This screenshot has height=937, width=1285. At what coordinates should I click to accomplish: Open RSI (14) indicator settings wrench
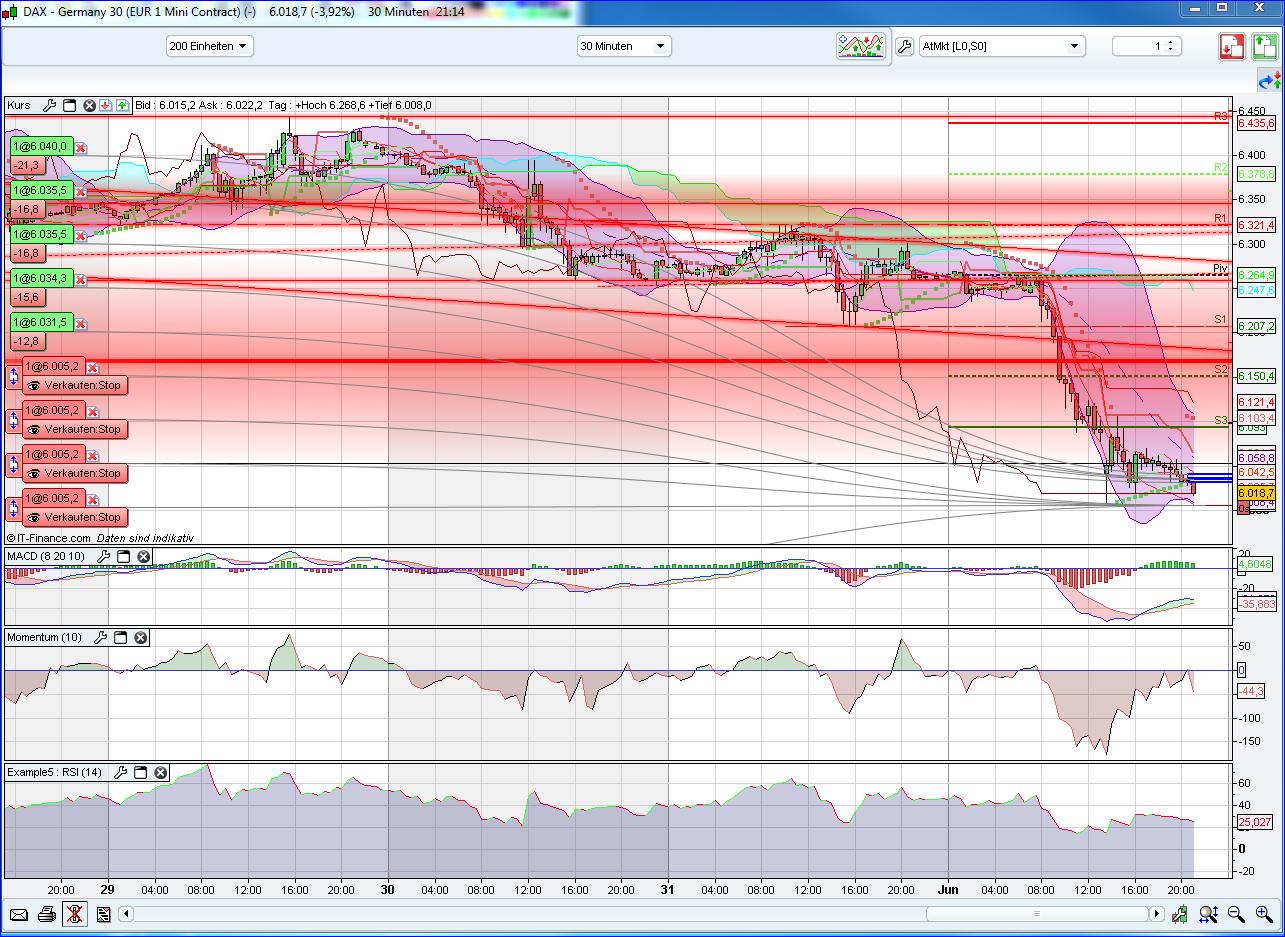pos(120,772)
